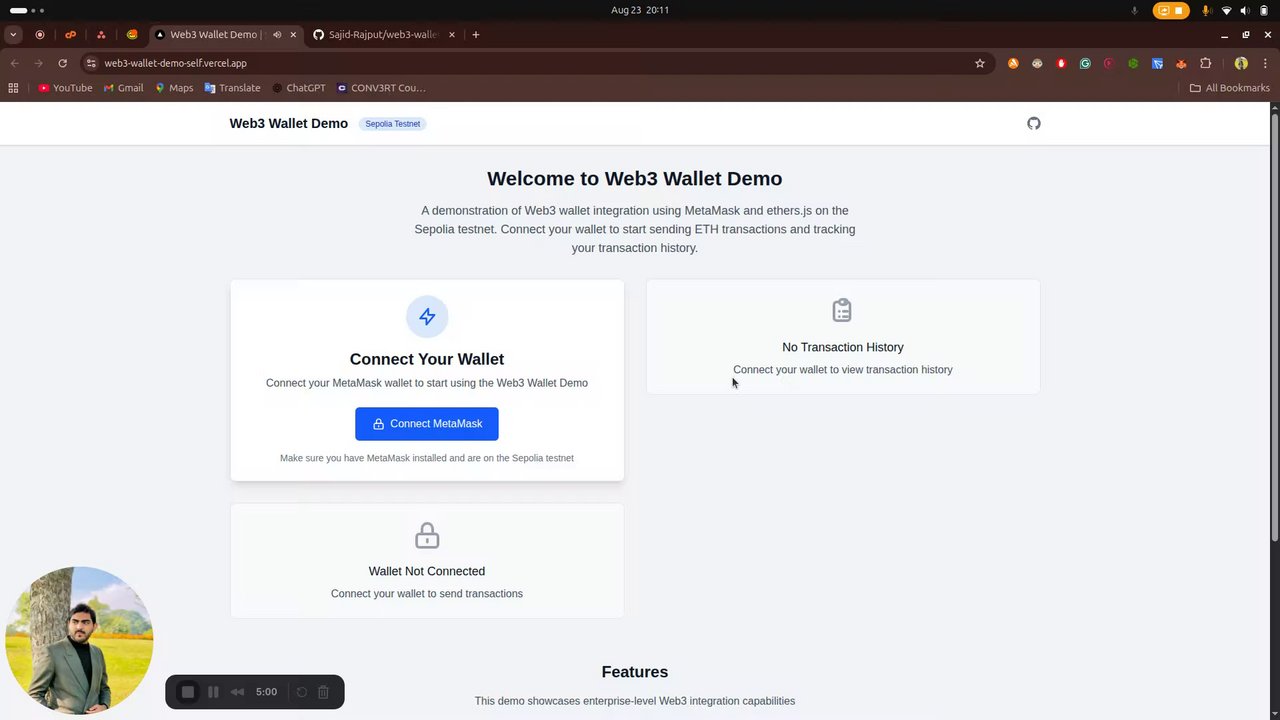This screenshot has height=720, width=1280.
Task: Close the Sajid-Rajput GitHub tab
Action: click(x=451, y=34)
